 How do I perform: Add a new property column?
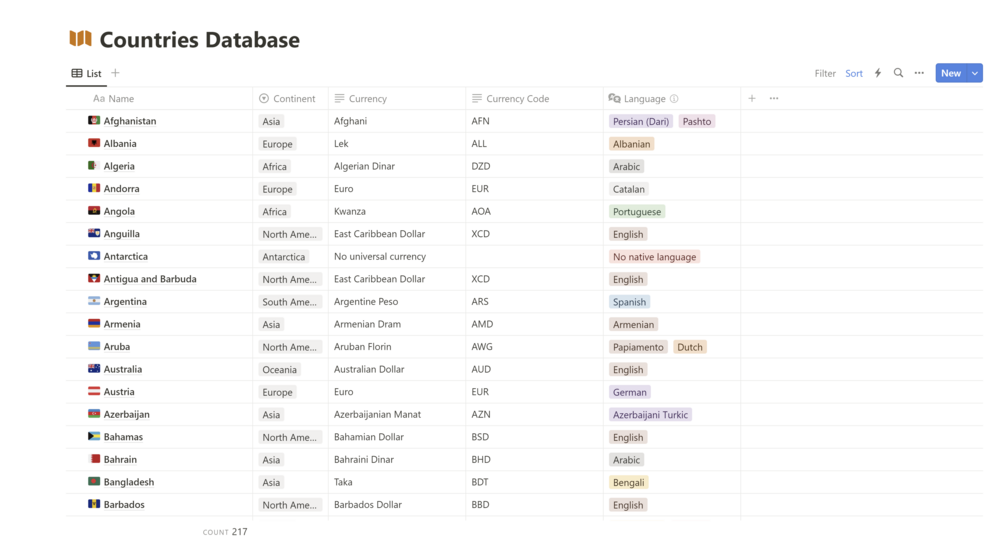752,99
